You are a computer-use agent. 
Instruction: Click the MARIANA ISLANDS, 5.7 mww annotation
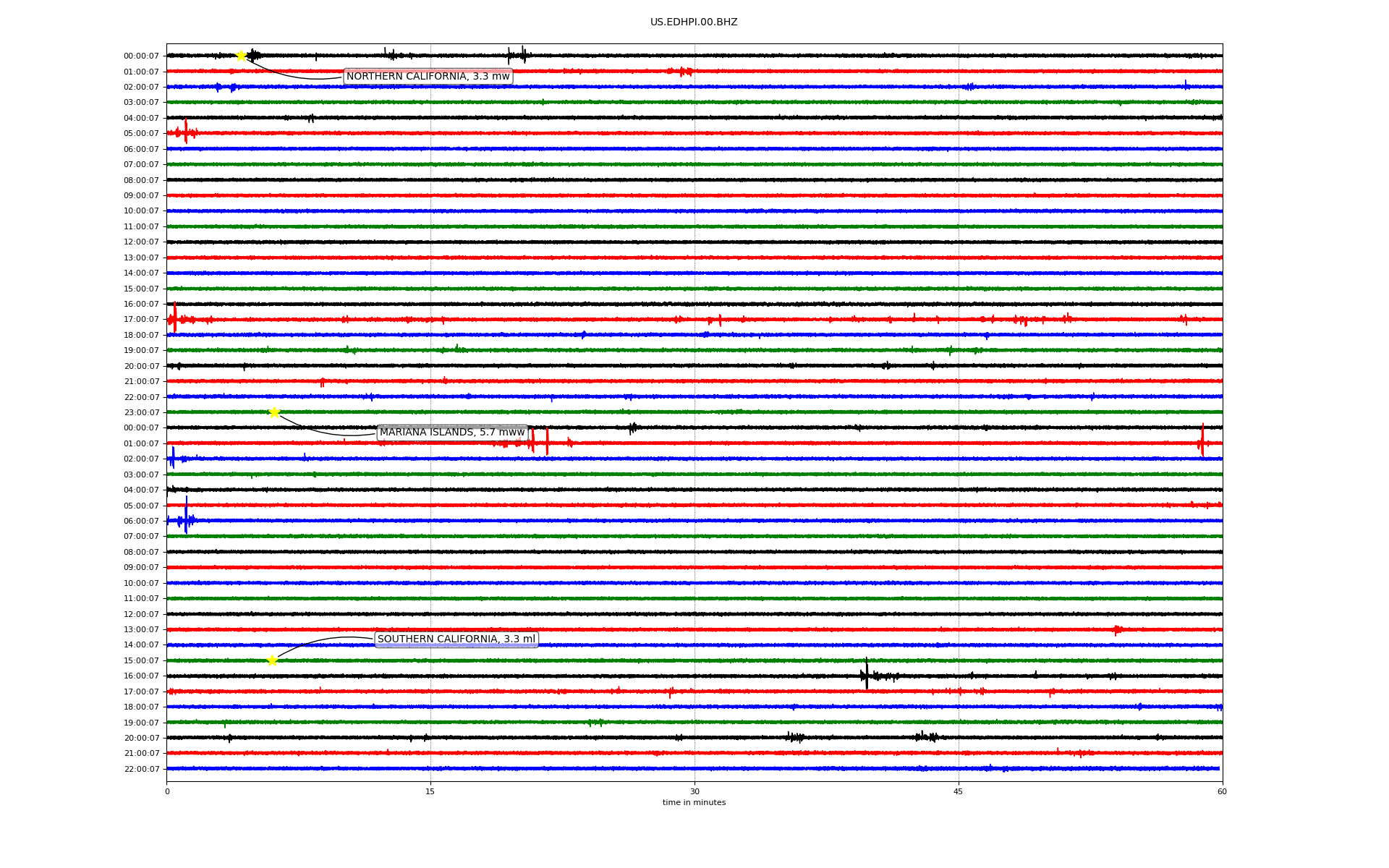[x=452, y=433]
